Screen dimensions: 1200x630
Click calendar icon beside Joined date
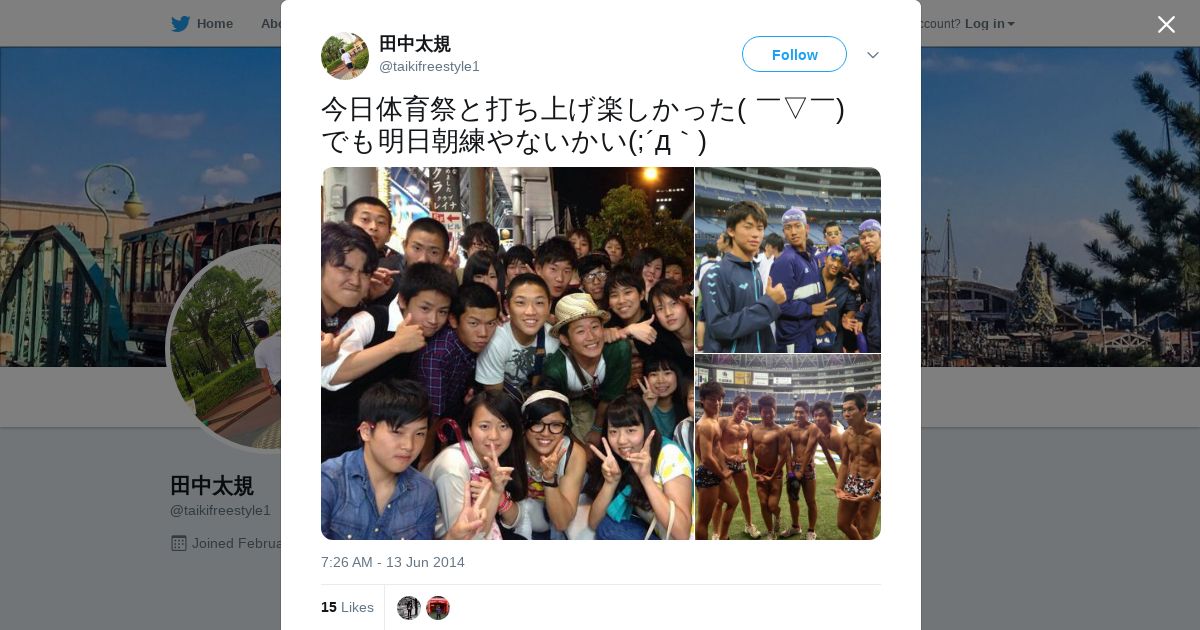(179, 543)
